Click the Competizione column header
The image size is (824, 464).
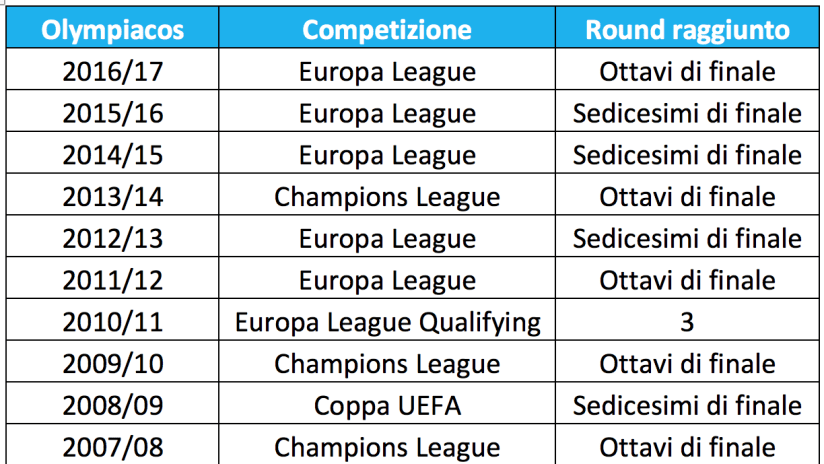pyautogui.click(x=387, y=27)
